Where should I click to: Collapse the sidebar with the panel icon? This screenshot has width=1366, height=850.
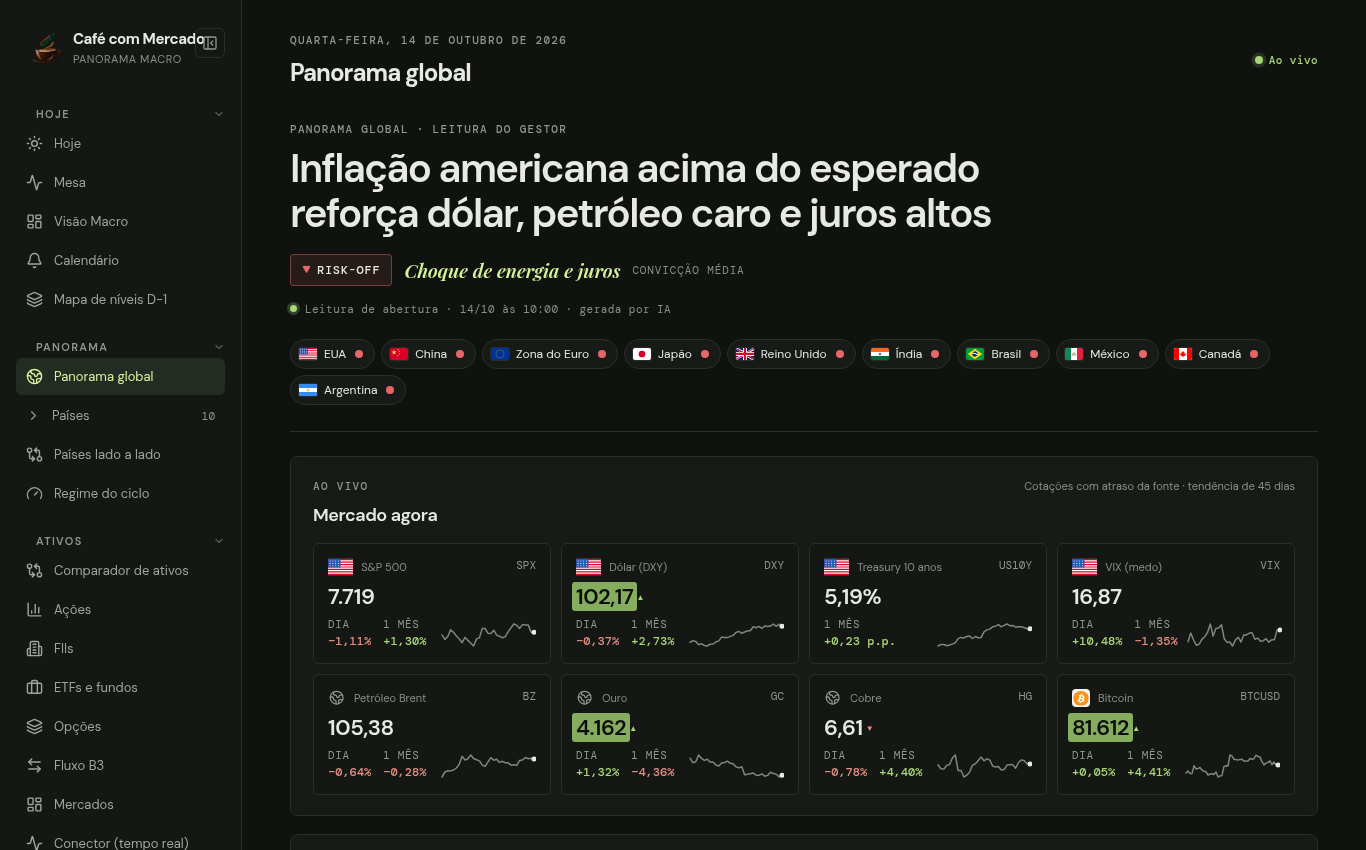pos(210,43)
